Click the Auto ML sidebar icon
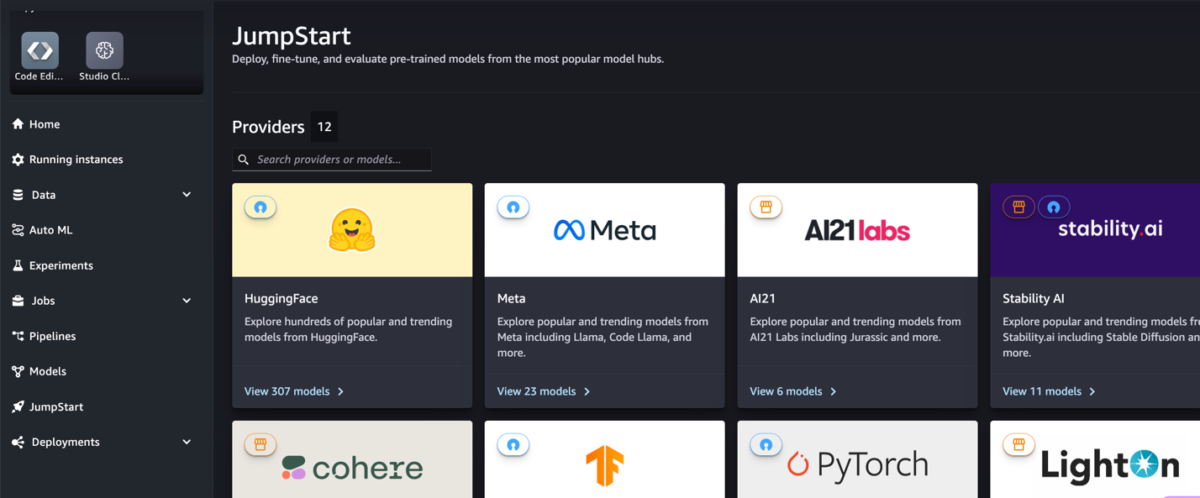The image size is (1200, 498). (x=17, y=230)
